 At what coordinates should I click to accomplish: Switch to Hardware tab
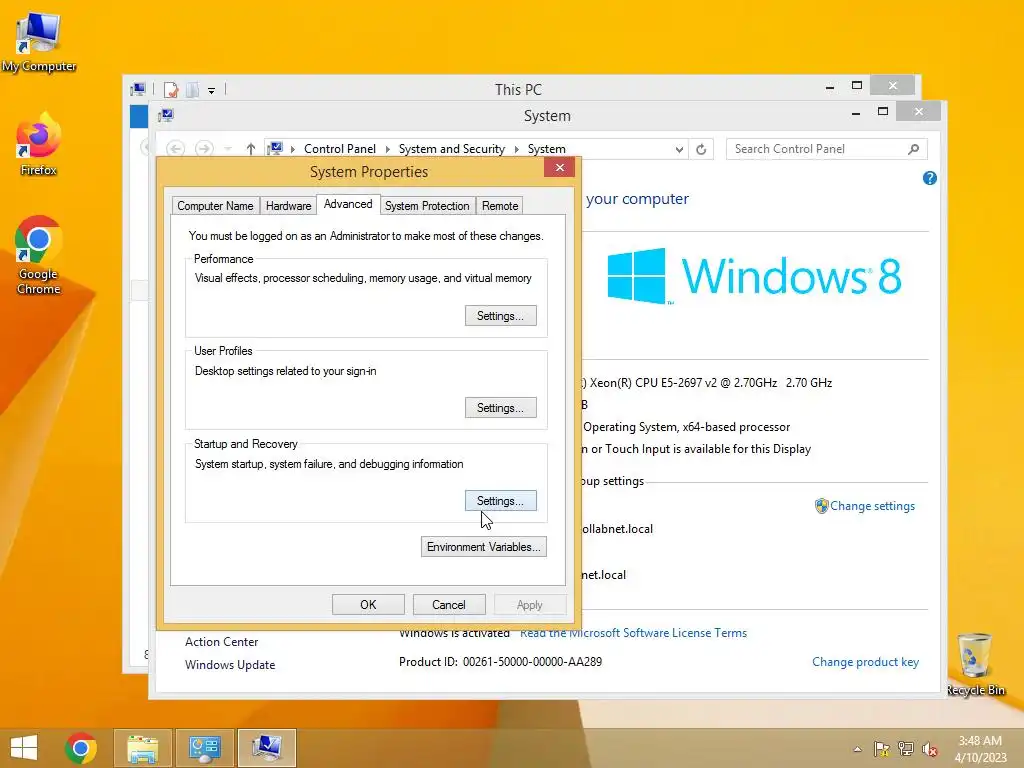288,206
